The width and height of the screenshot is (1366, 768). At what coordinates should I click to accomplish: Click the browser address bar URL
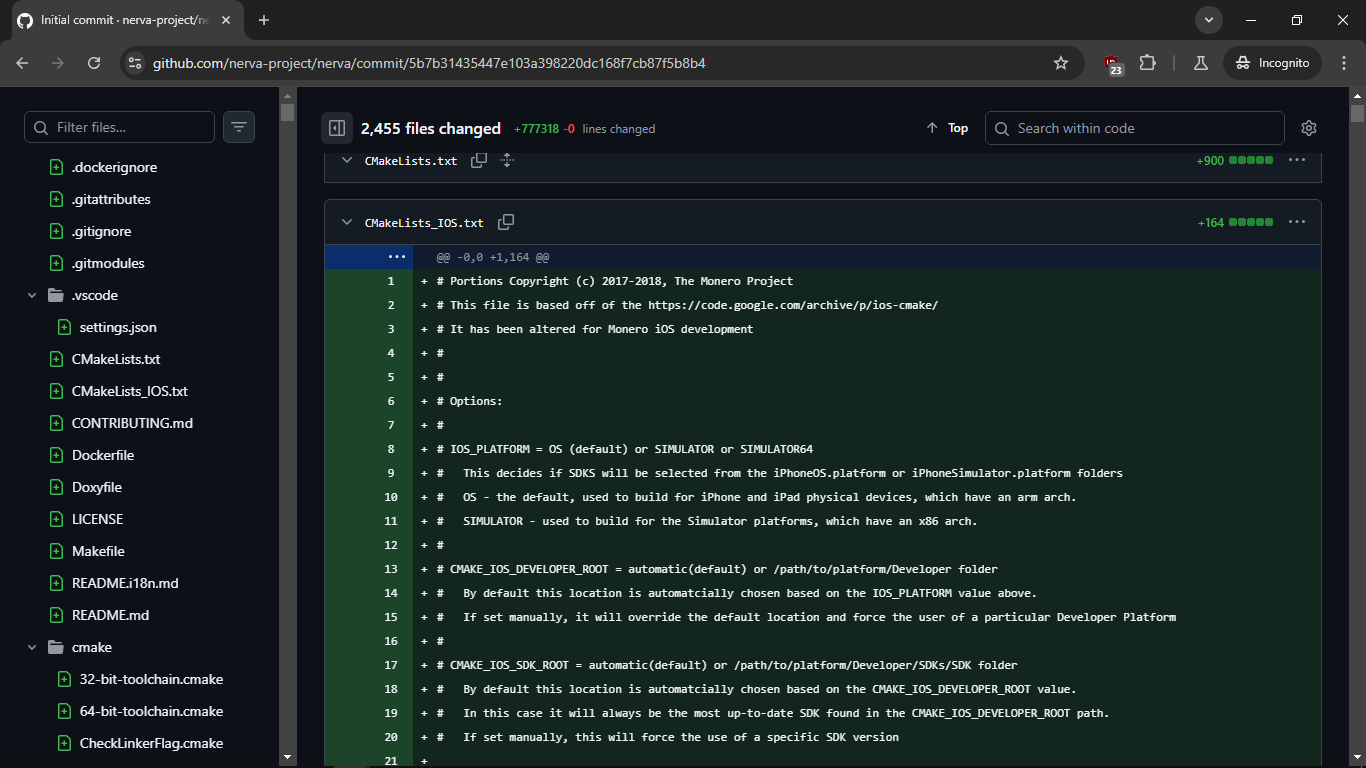(x=429, y=63)
